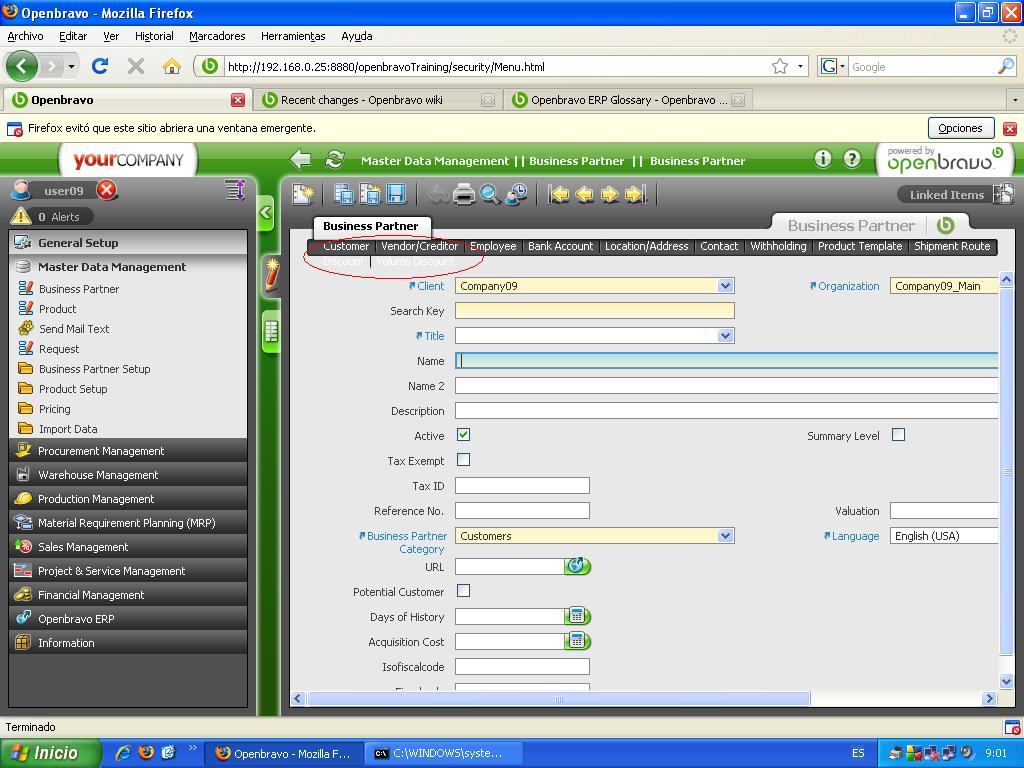This screenshot has height=768, width=1024.
Task: Open the Help question mark icon
Action: 852,159
